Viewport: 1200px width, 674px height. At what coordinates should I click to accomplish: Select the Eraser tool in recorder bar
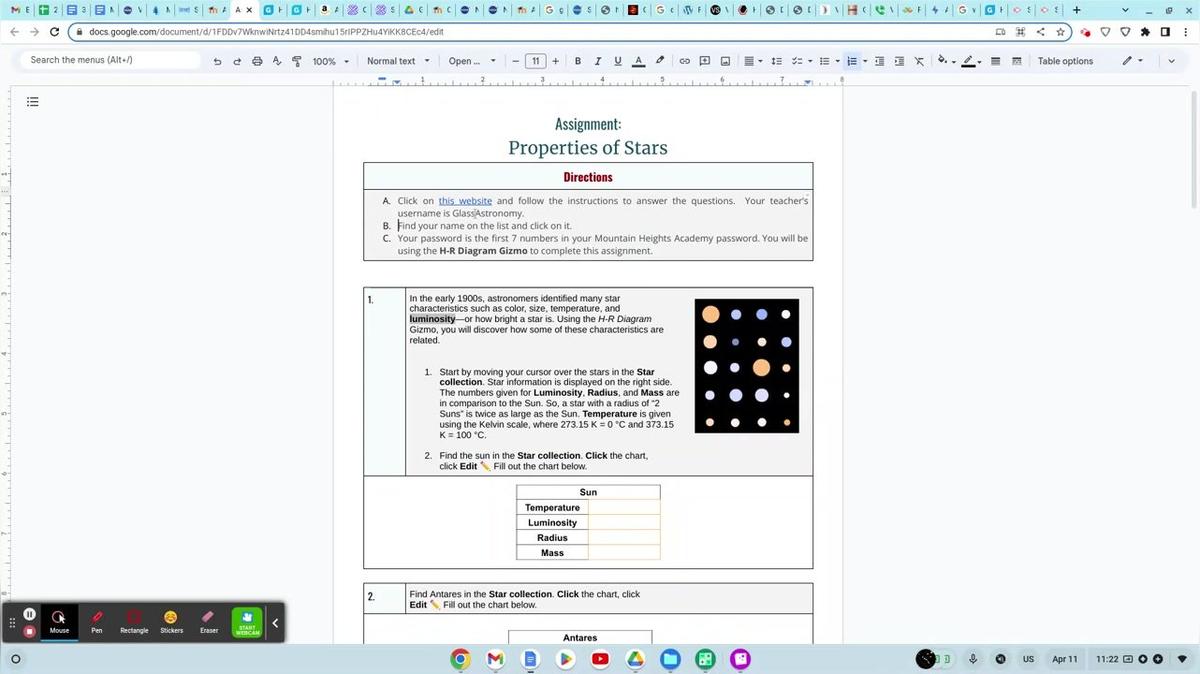[x=208, y=621]
